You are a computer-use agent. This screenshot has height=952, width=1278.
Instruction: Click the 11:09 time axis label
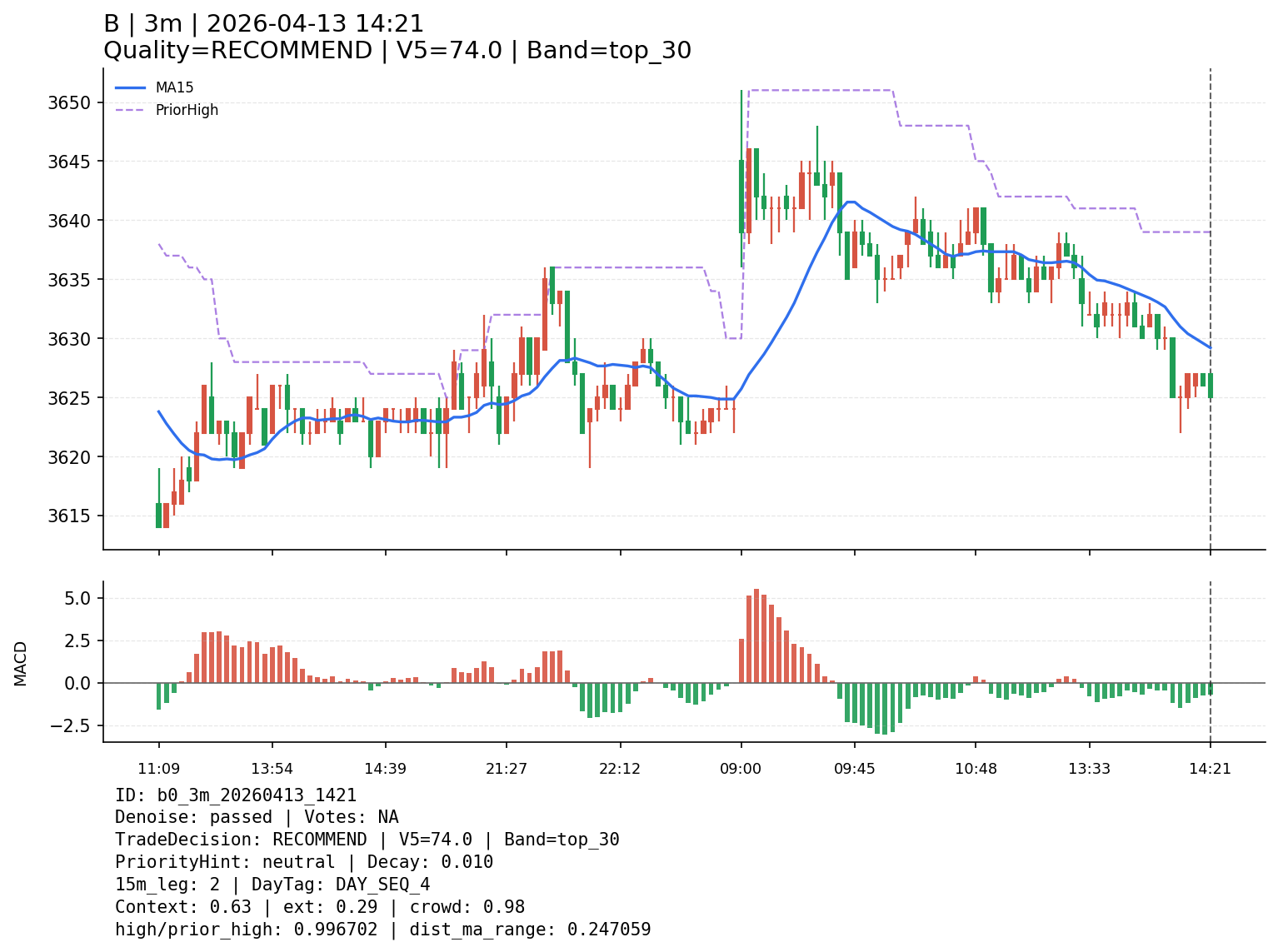(x=158, y=768)
